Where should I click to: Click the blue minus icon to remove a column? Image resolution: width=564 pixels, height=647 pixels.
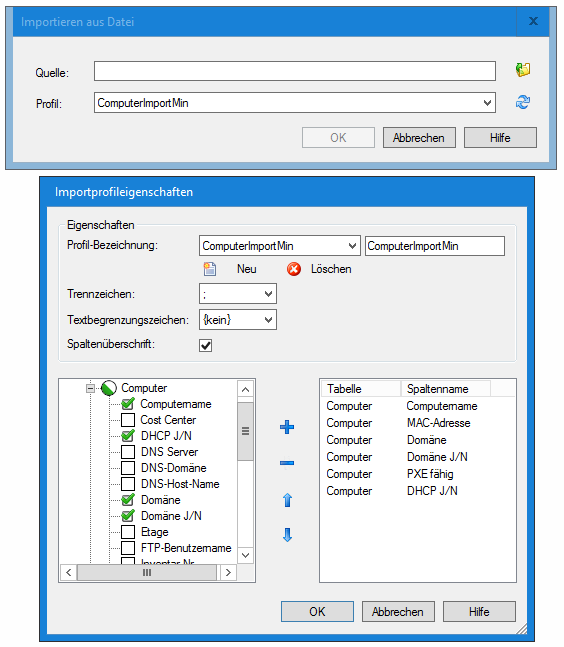[x=287, y=463]
